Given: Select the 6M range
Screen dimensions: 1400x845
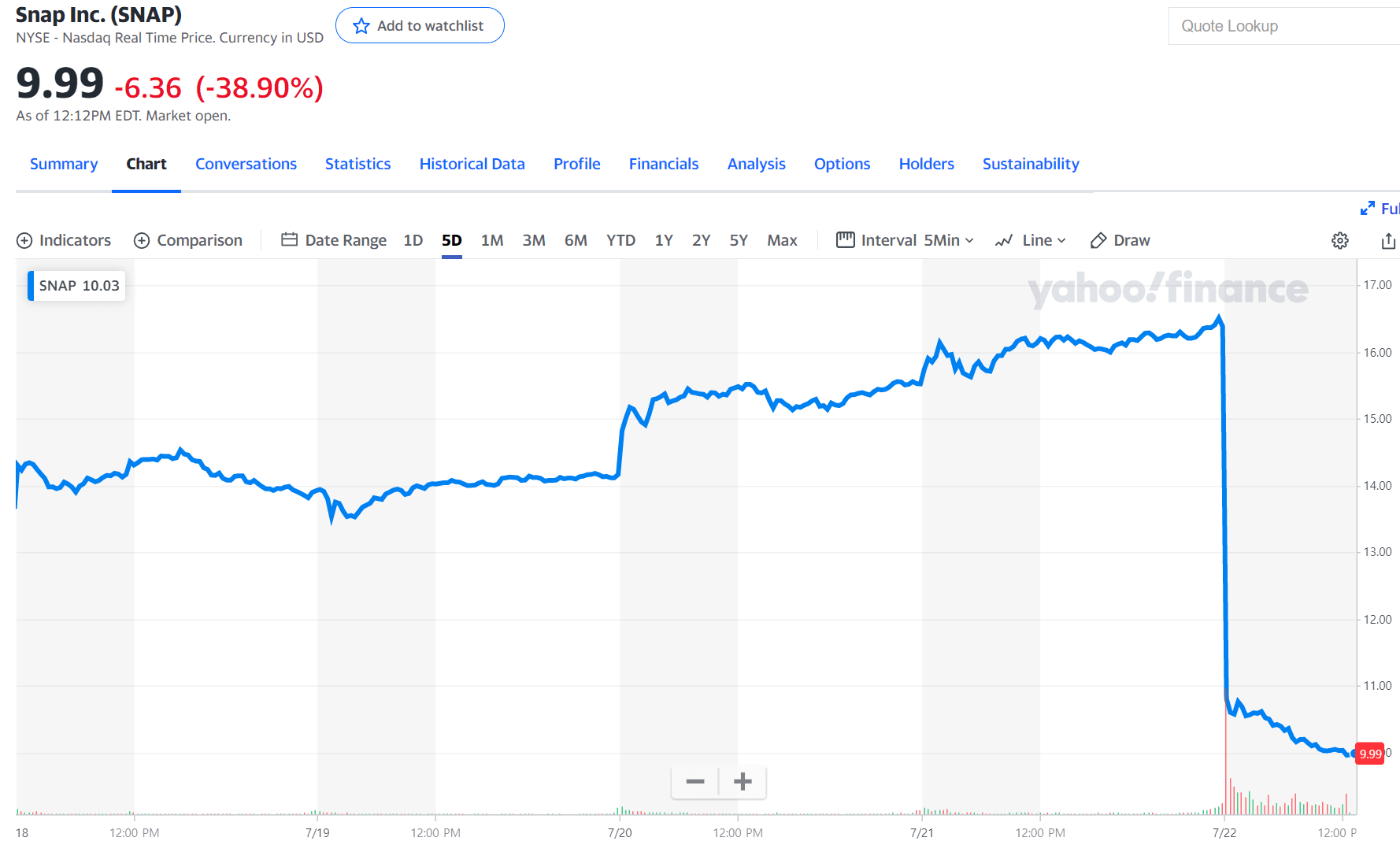Looking at the screenshot, I should (576, 240).
